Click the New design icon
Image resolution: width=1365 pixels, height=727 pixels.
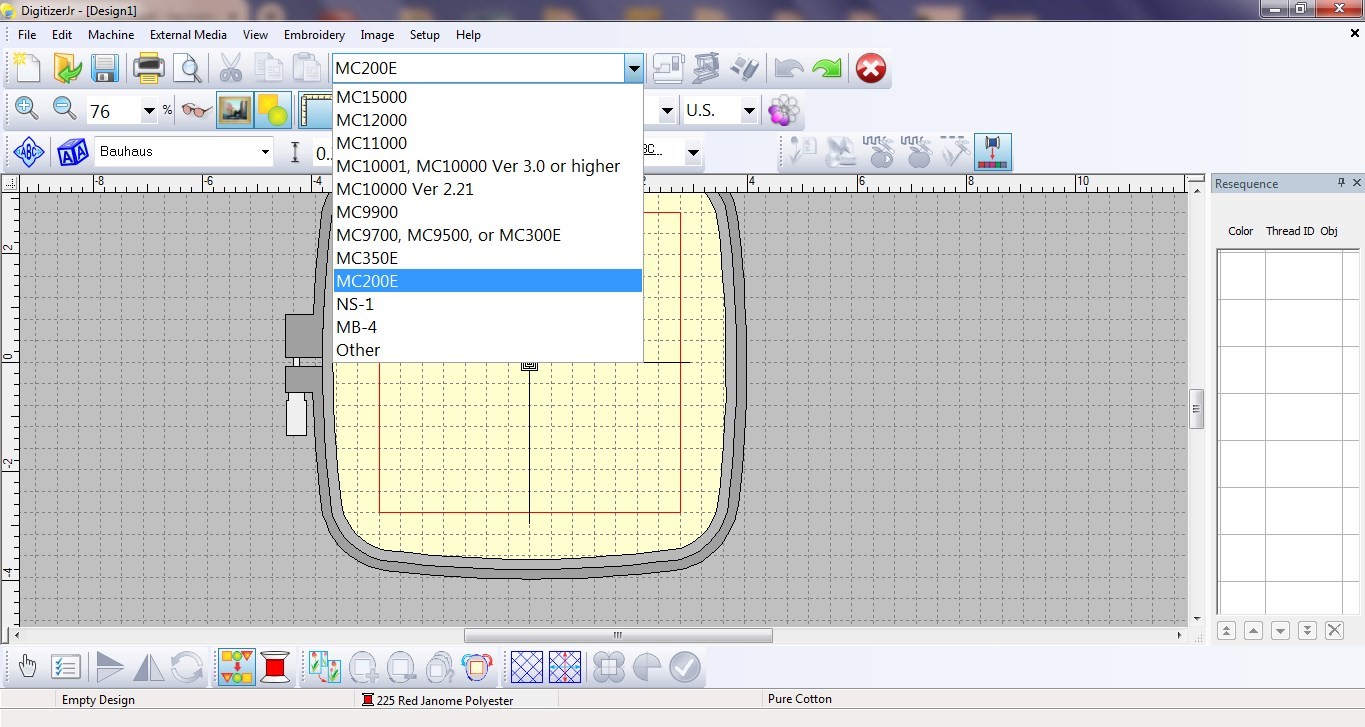coord(27,68)
